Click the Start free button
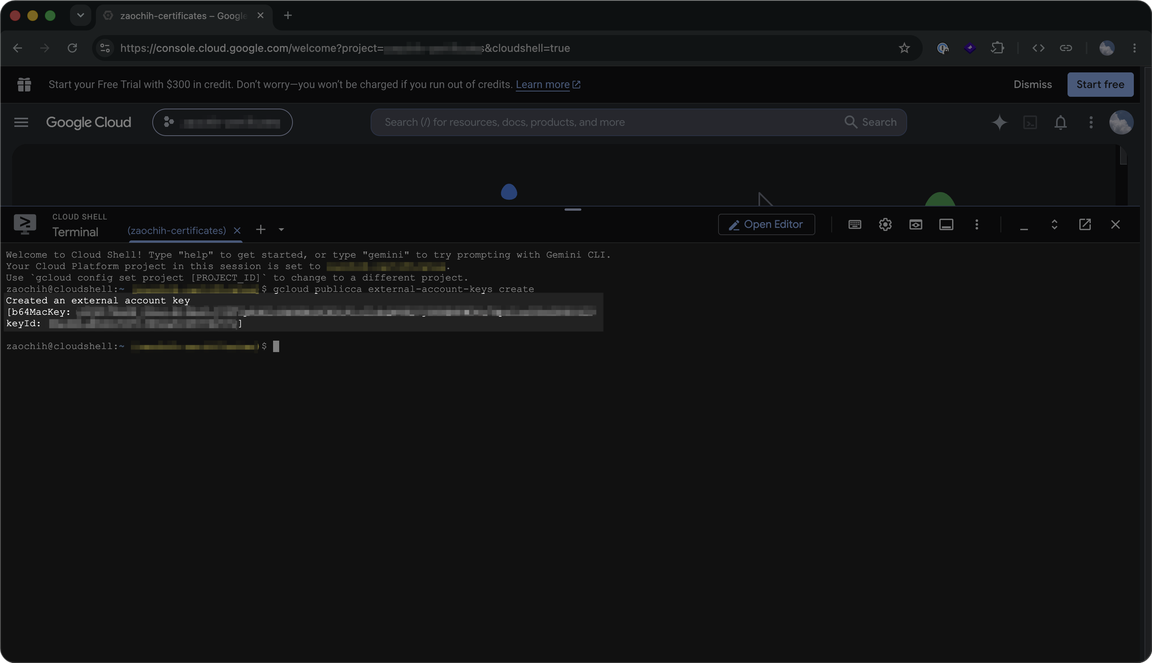This screenshot has height=663, width=1152. coord(1100,85)
